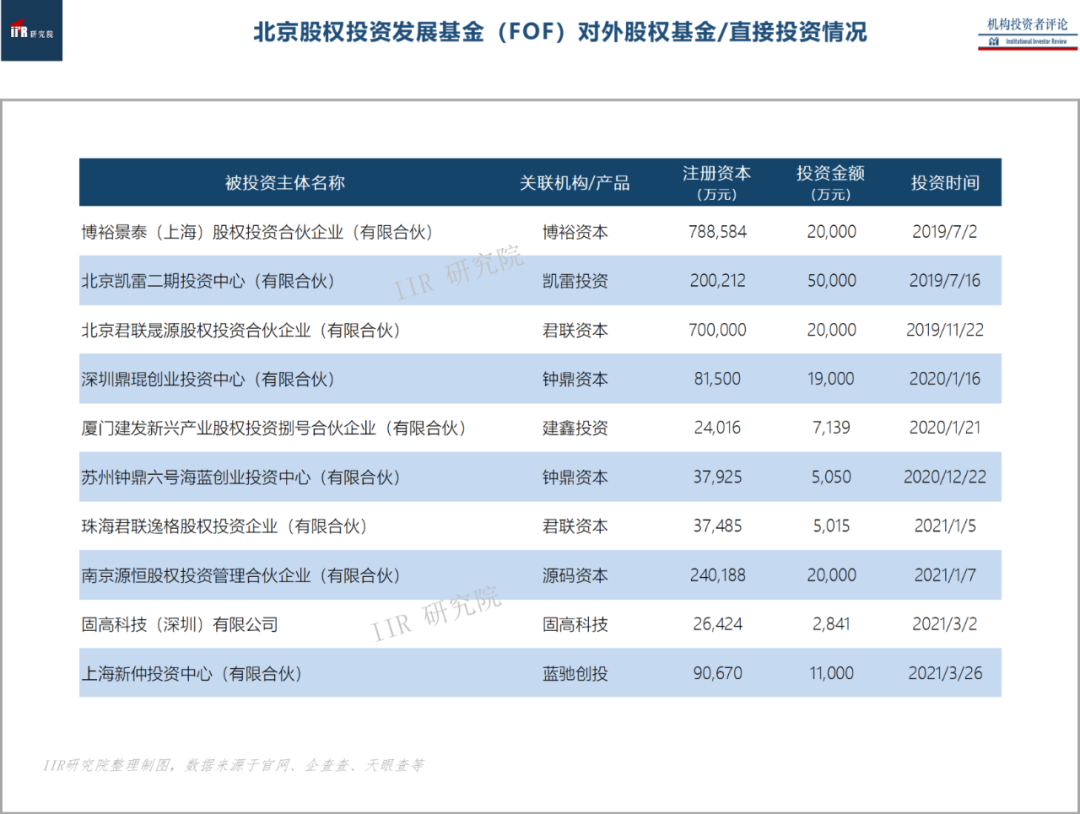1080x814 pixels.
Task: Select registered capital 90,670
Action: tap(717, 674)
